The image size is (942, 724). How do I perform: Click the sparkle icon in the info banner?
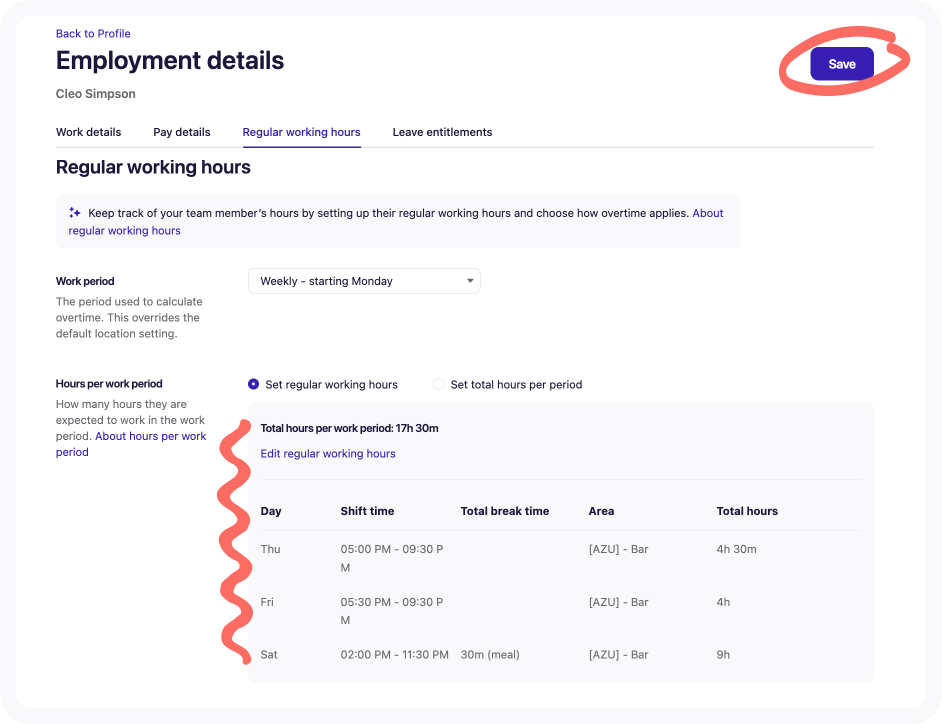click(x=74, y=212)
